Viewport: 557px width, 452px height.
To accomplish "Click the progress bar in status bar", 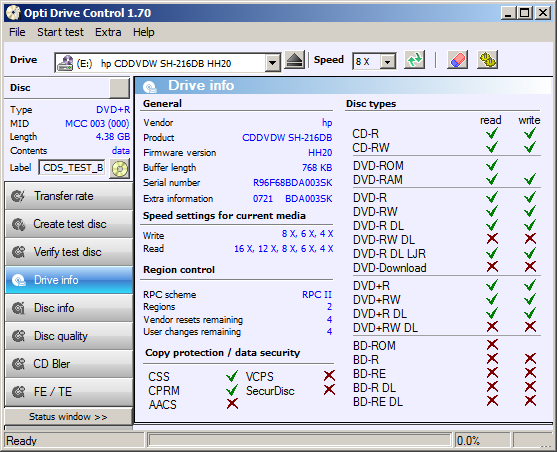I will [299, 440].
